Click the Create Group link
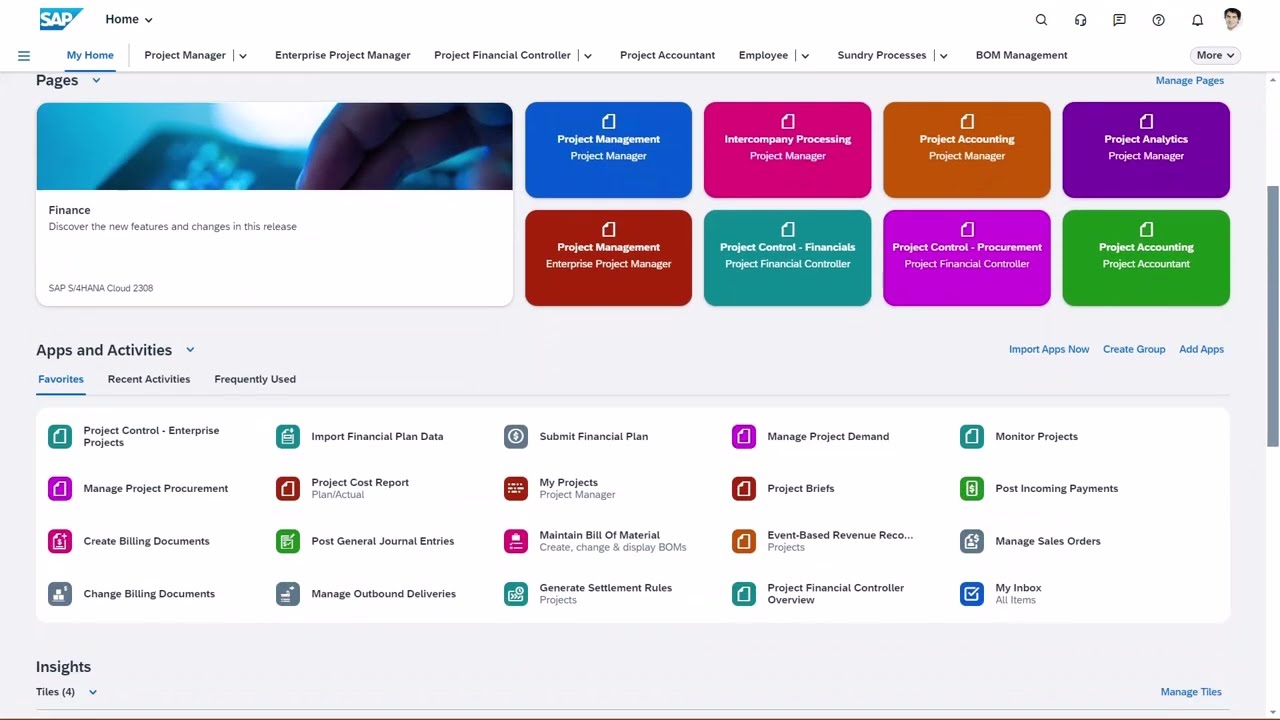 [1134, 349]
